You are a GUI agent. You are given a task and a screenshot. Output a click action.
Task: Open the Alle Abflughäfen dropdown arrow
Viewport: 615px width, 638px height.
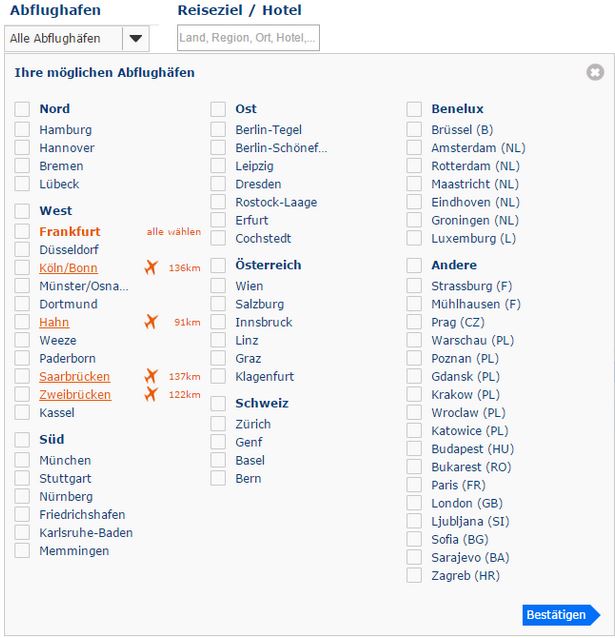pos(136,38)
